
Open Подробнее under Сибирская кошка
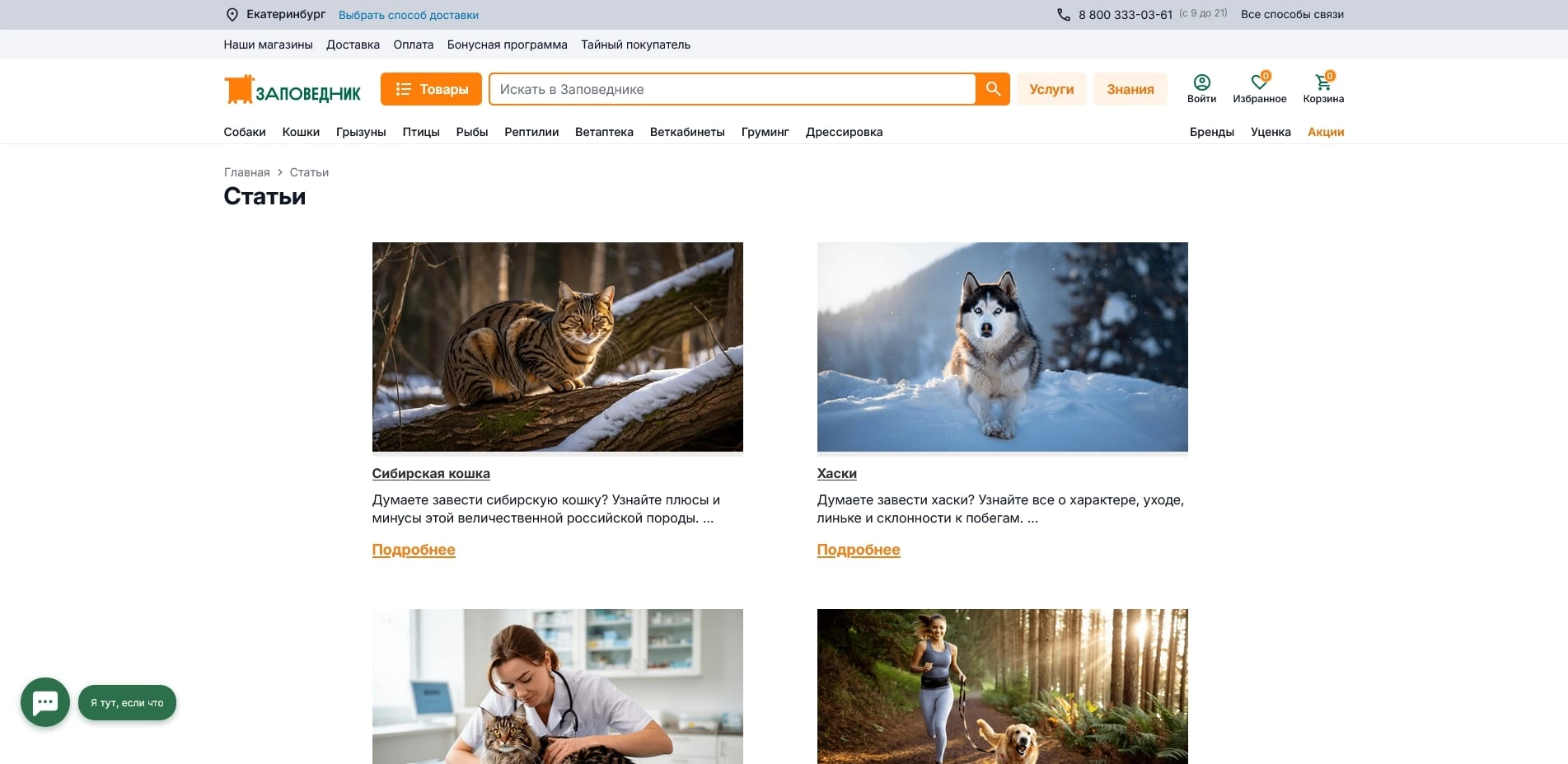[414, 550]
